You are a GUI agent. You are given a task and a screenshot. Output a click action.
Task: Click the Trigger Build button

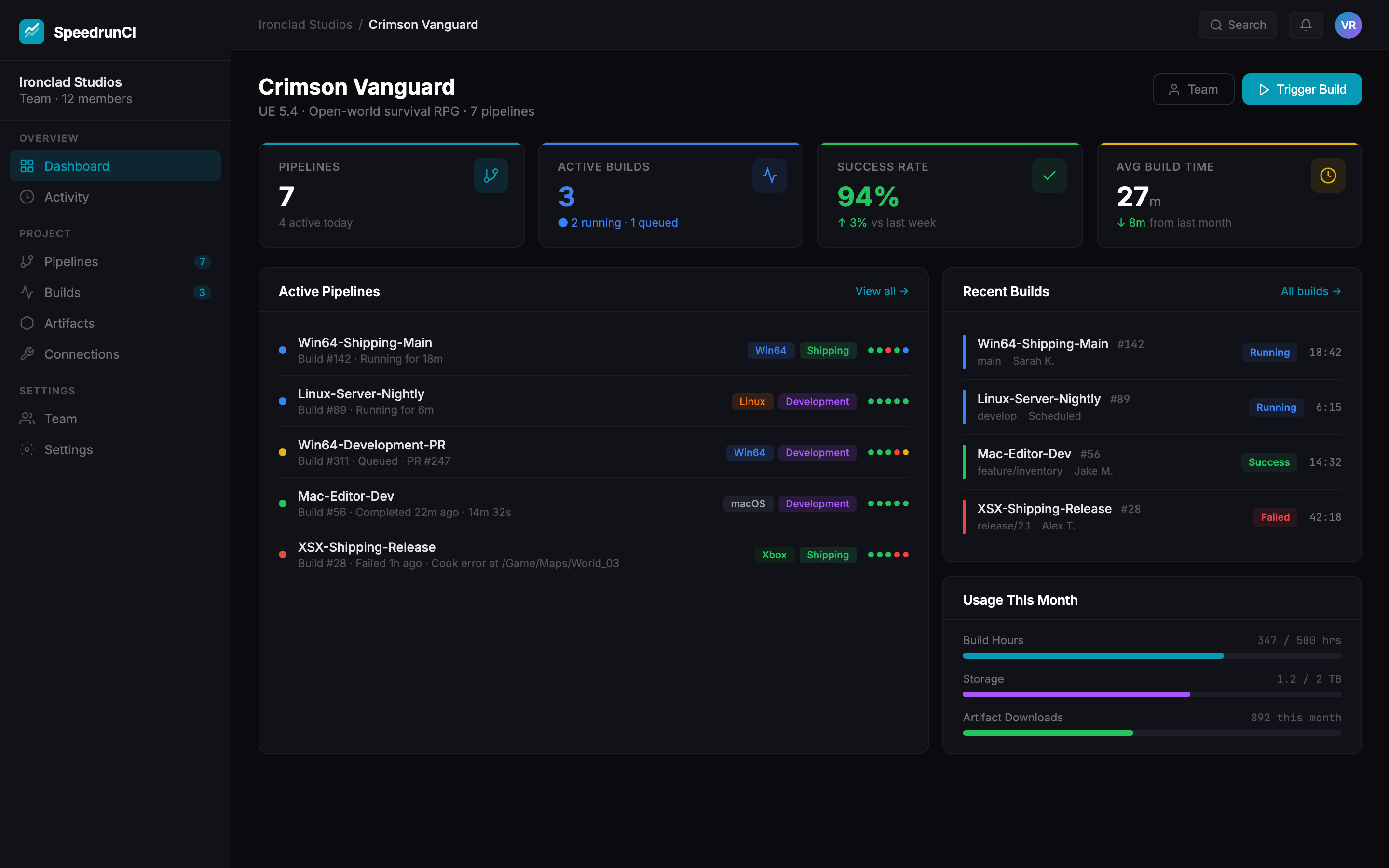click(1302, 89)
